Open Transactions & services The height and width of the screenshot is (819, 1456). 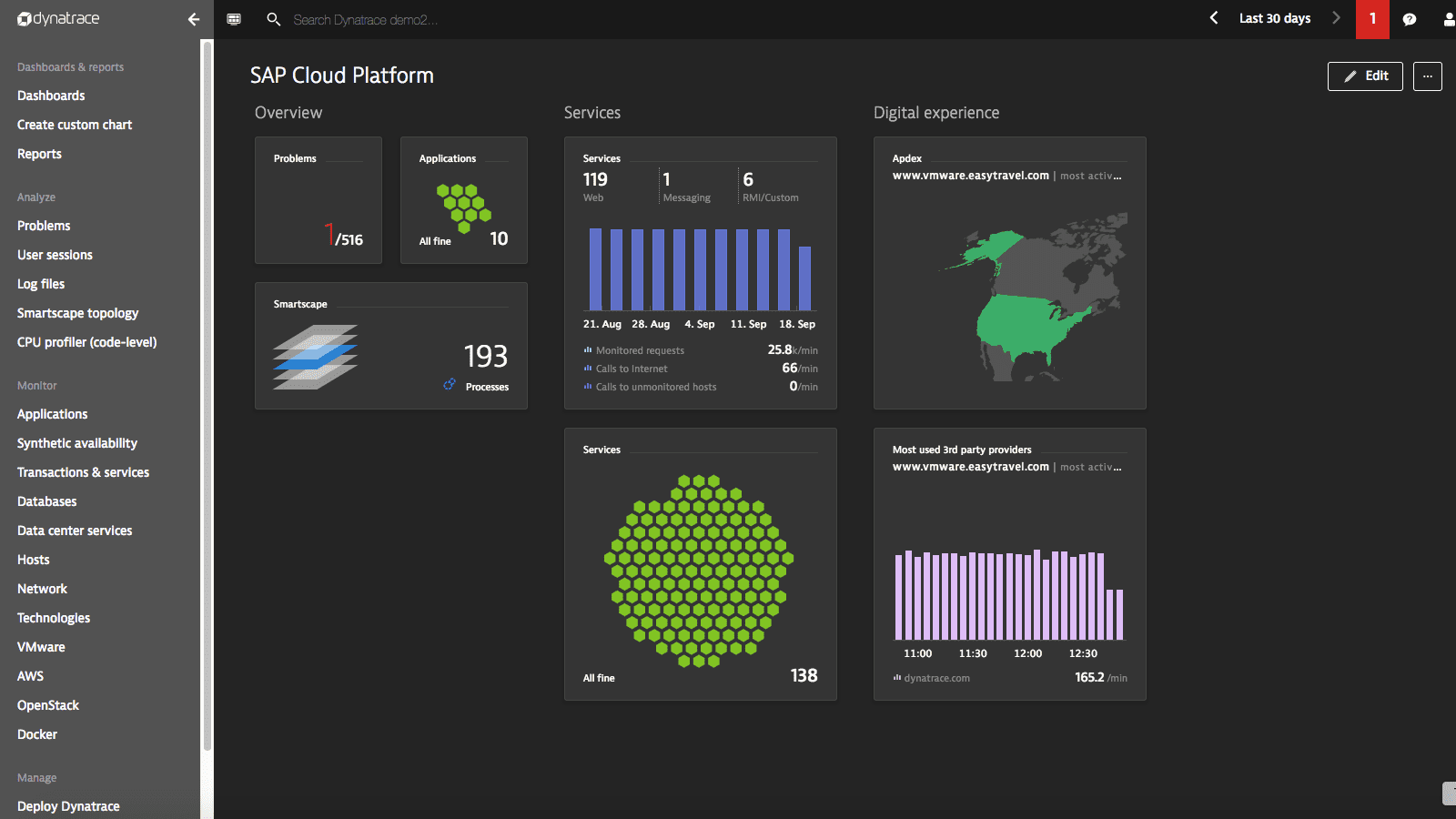click(83, 472)
